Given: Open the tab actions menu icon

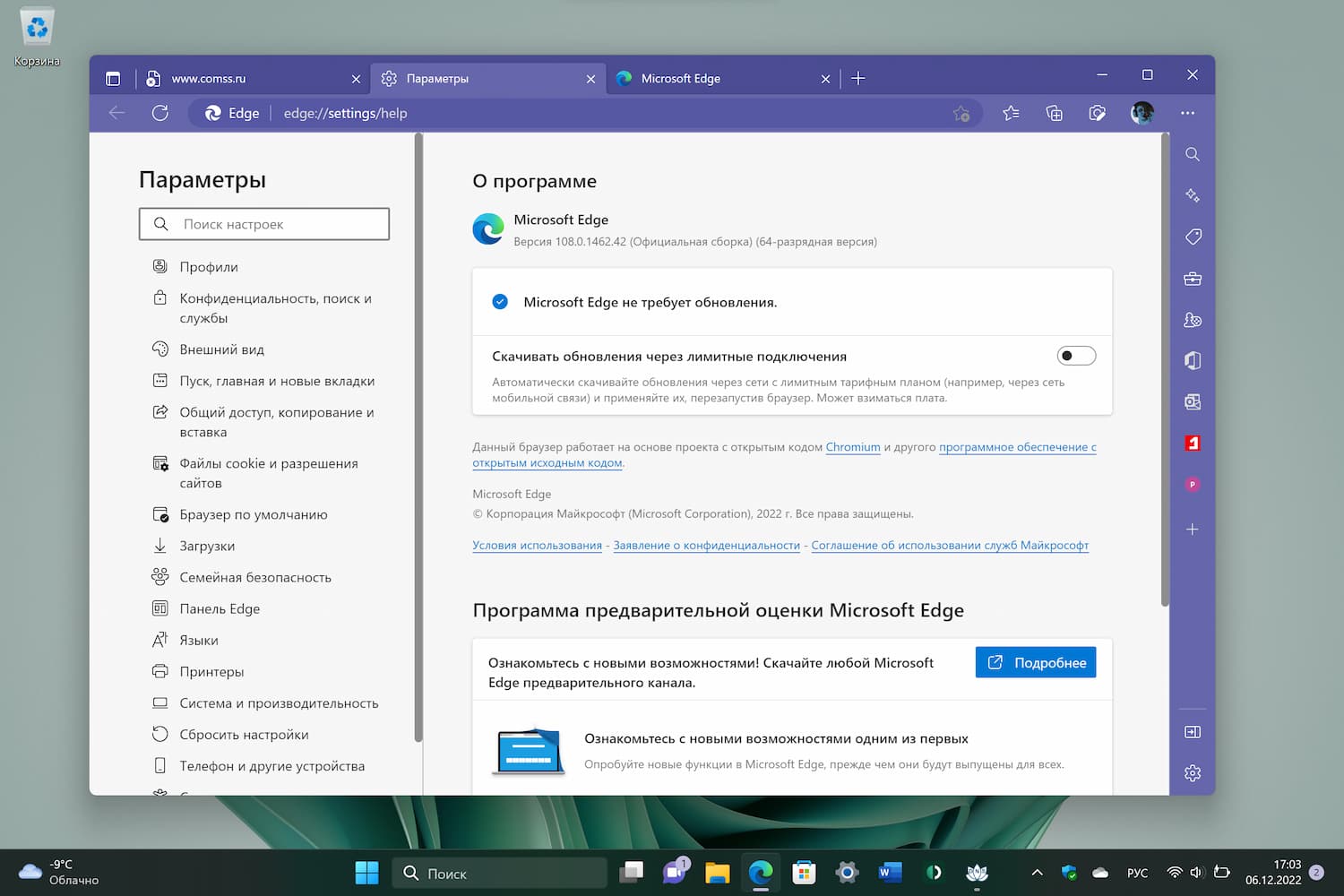Looking at the screenshot, I should [x=113, y=79].
